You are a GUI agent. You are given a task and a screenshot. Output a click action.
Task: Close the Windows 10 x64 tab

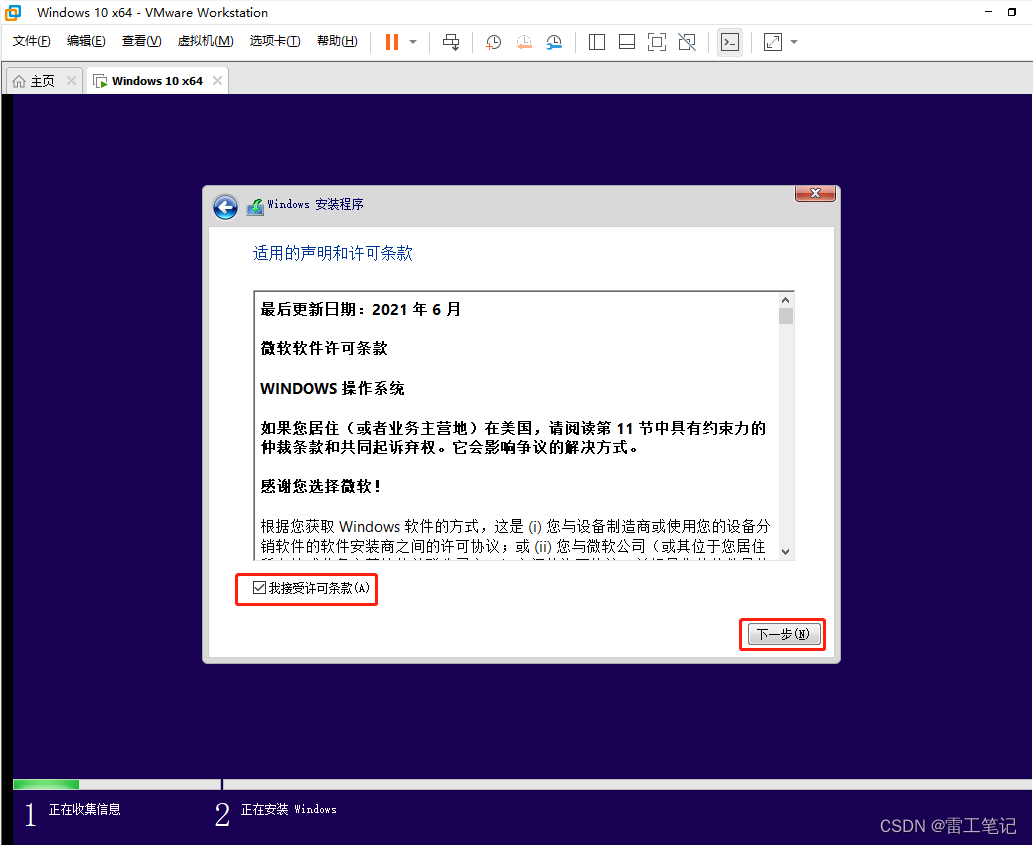click(217, 80)
